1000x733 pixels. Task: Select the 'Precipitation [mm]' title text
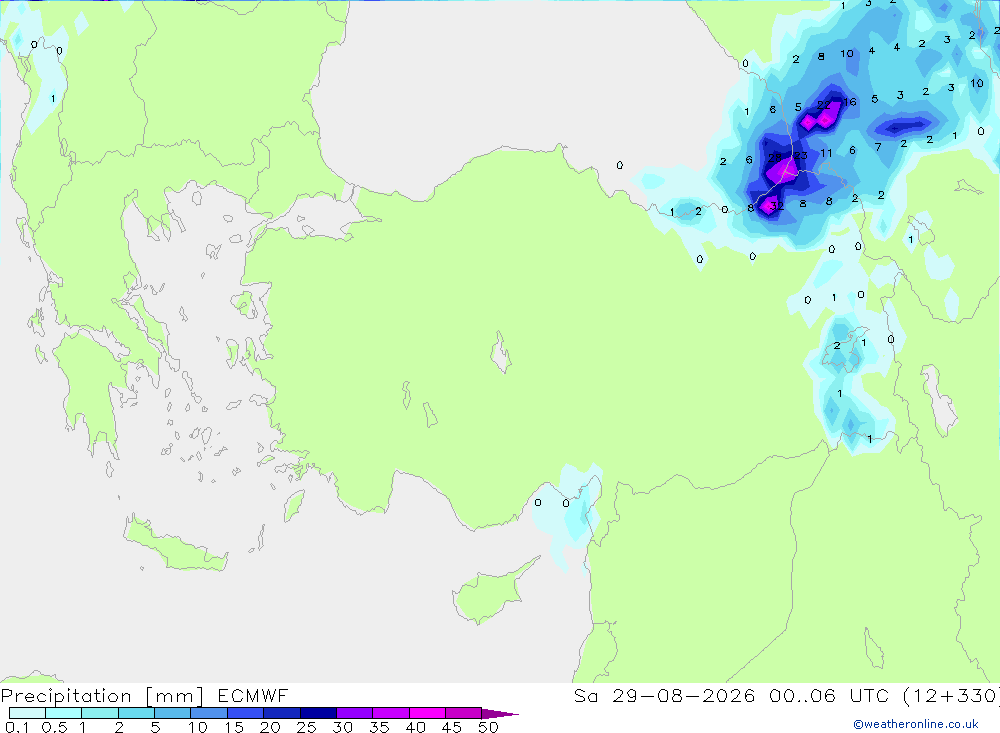102,696
